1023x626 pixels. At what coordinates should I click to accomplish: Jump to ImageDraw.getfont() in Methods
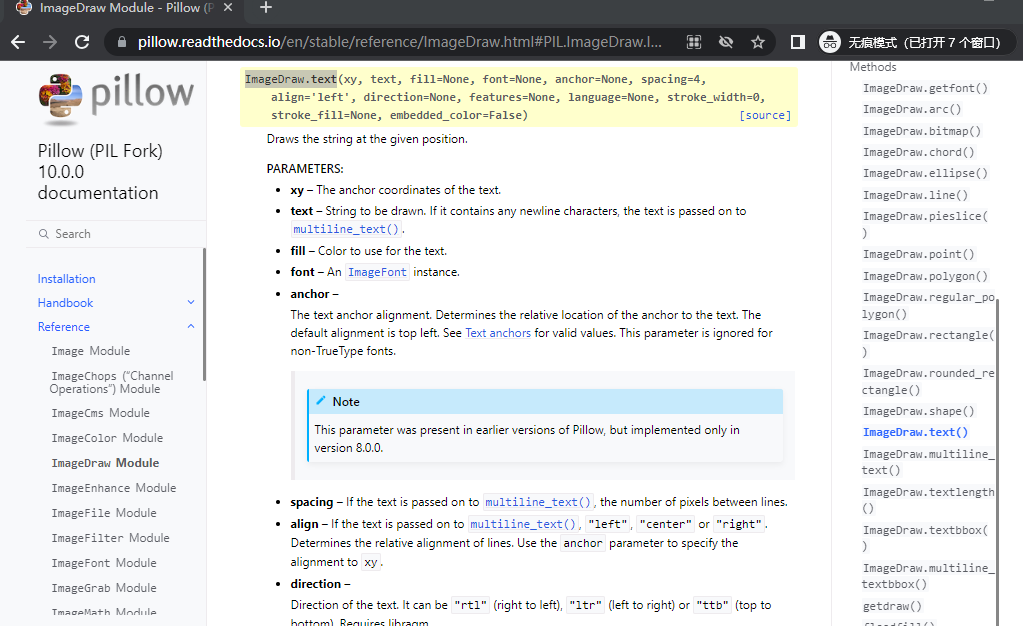[x=925, y=88]
